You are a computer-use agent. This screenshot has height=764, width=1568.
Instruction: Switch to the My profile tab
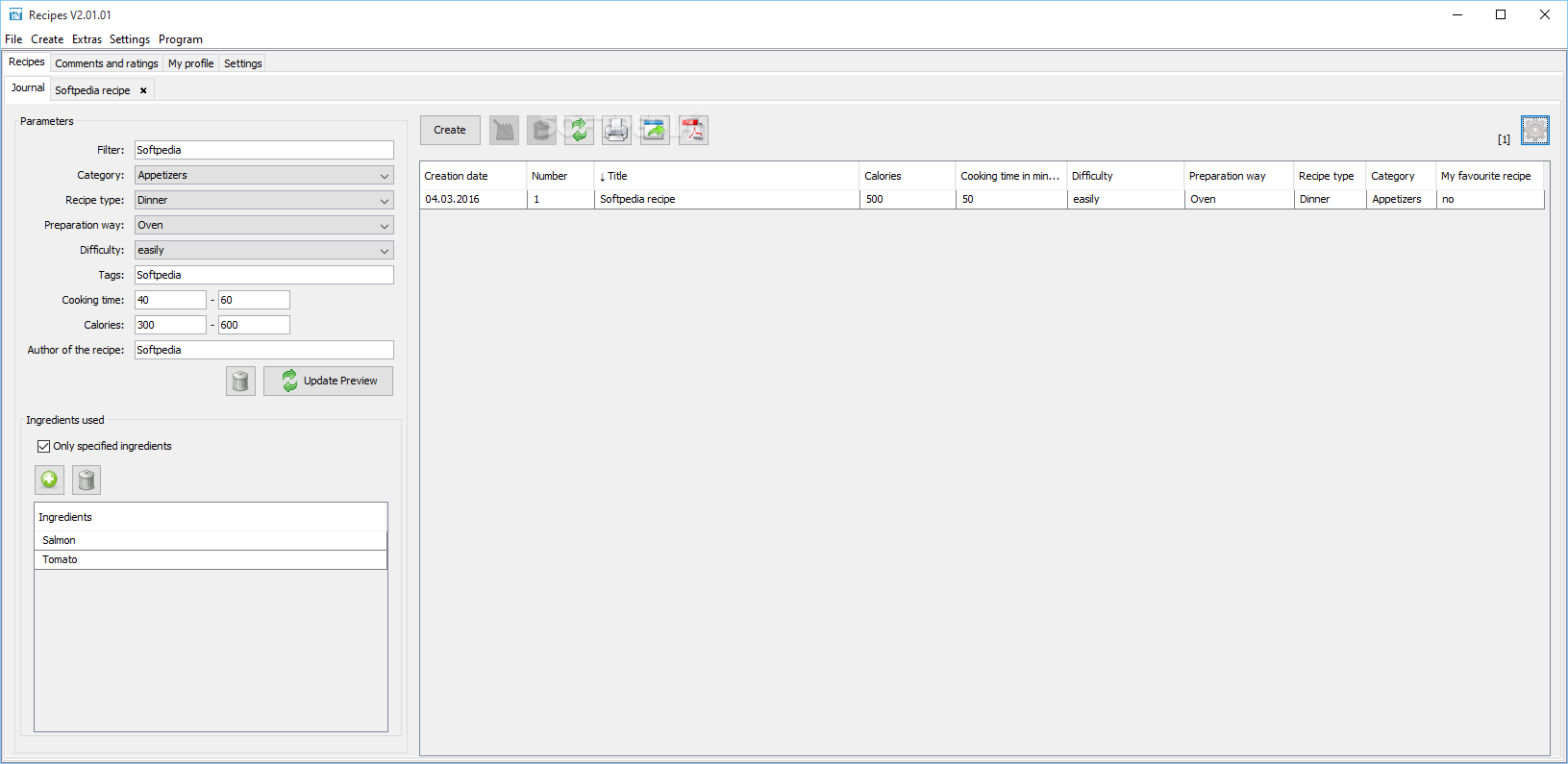point(191,63)
